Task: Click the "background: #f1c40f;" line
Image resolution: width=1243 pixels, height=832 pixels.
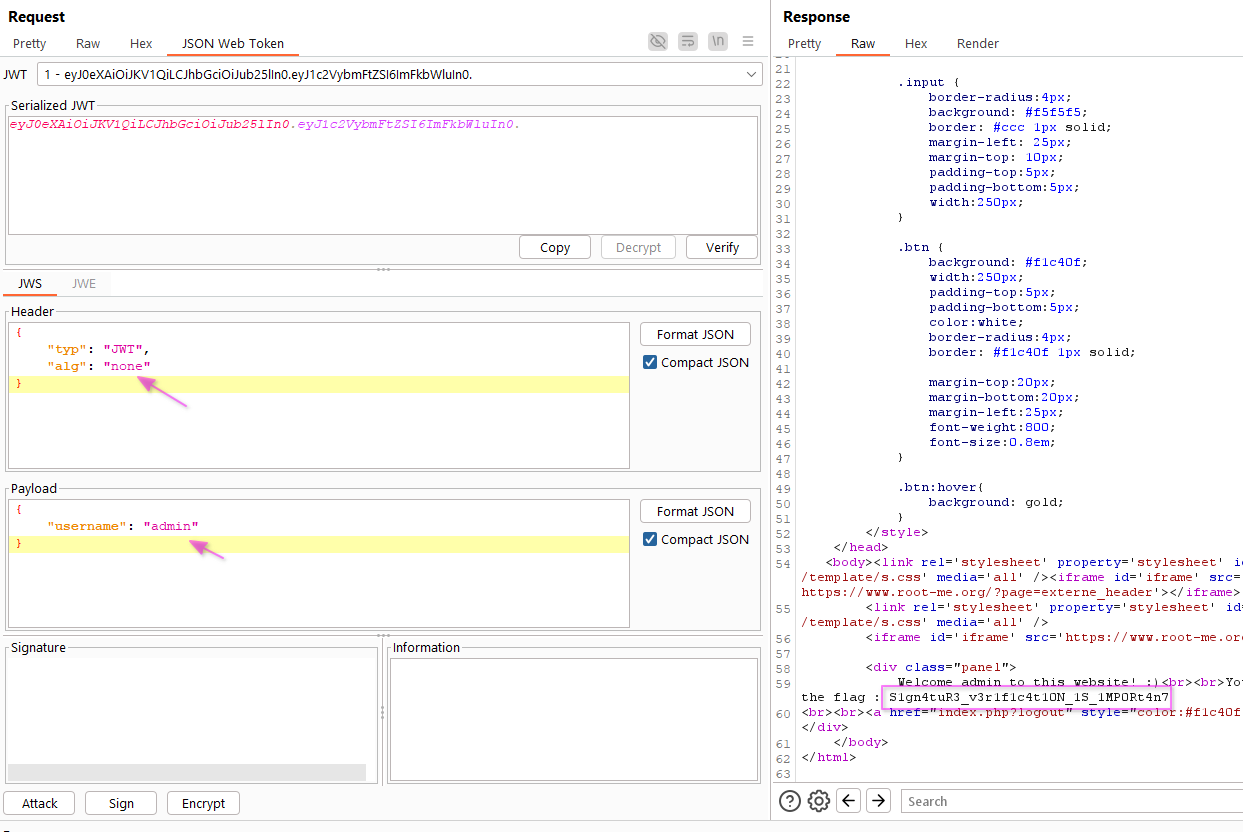Action: point(1008,262)
